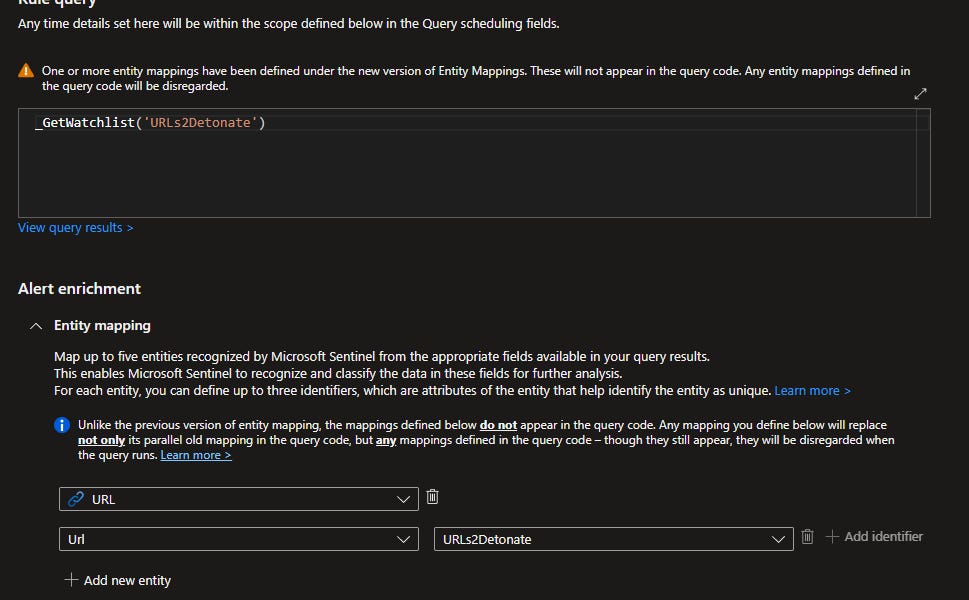Open the URLs2Detonate column dropdown

(x=778, y=537)
